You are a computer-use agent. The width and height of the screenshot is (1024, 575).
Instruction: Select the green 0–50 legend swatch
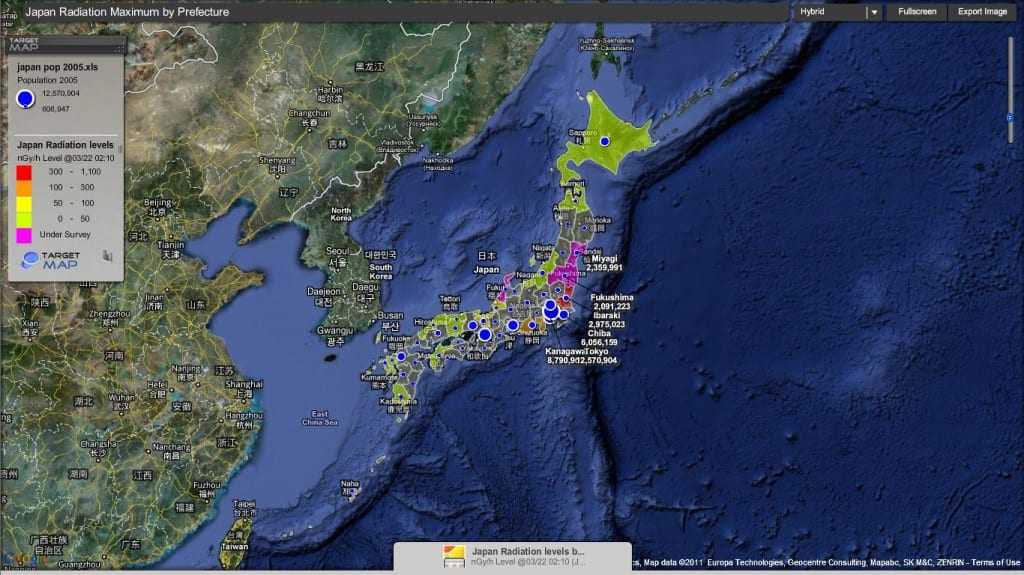click(x=24, y=217)
